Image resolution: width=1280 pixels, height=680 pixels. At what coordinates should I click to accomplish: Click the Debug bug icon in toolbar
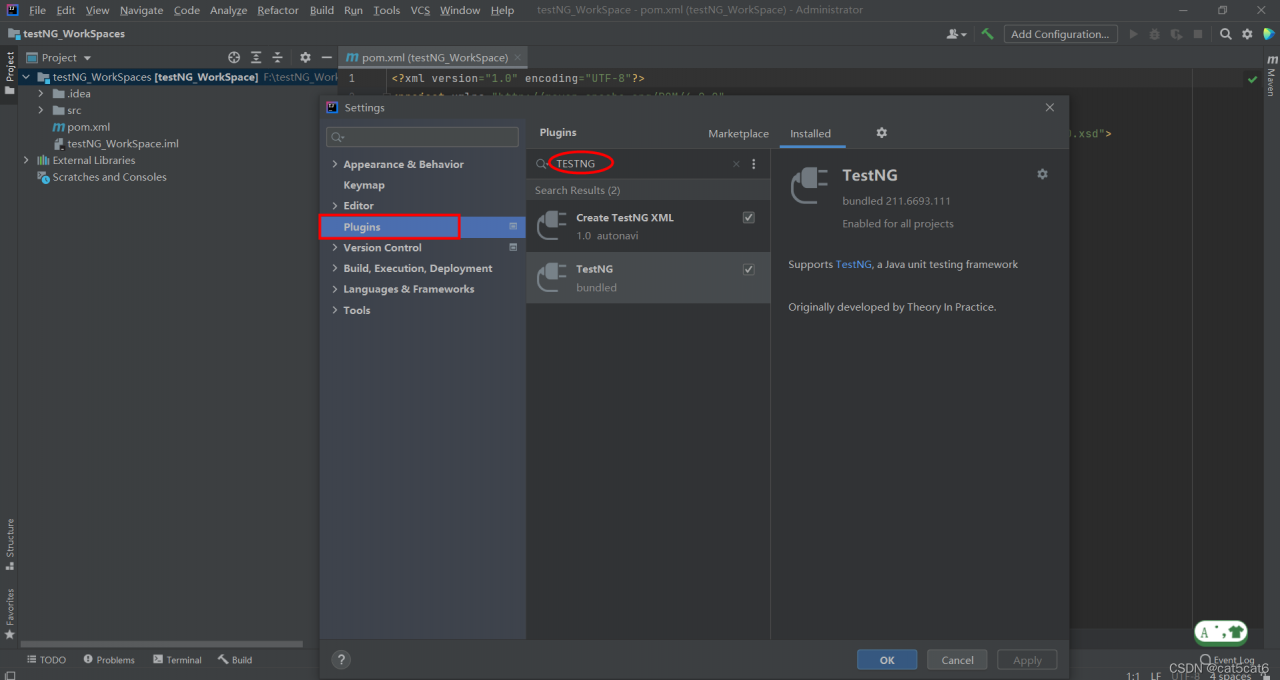(x=1155, y=34)
